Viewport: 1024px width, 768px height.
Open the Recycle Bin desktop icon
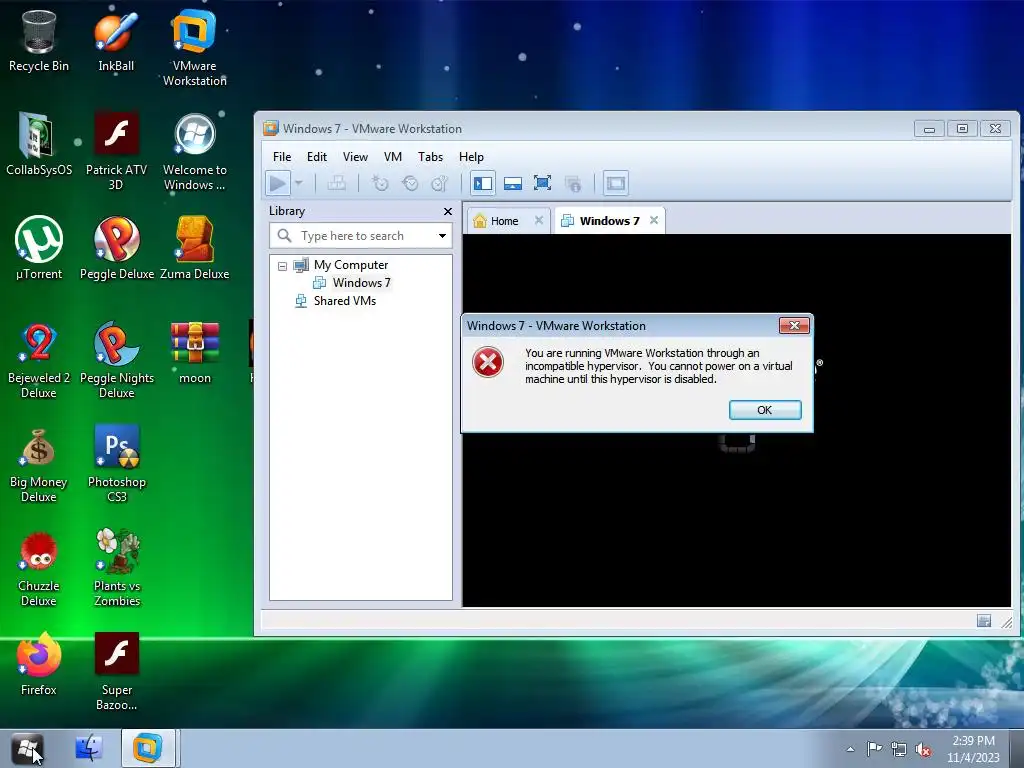[39, 40]
